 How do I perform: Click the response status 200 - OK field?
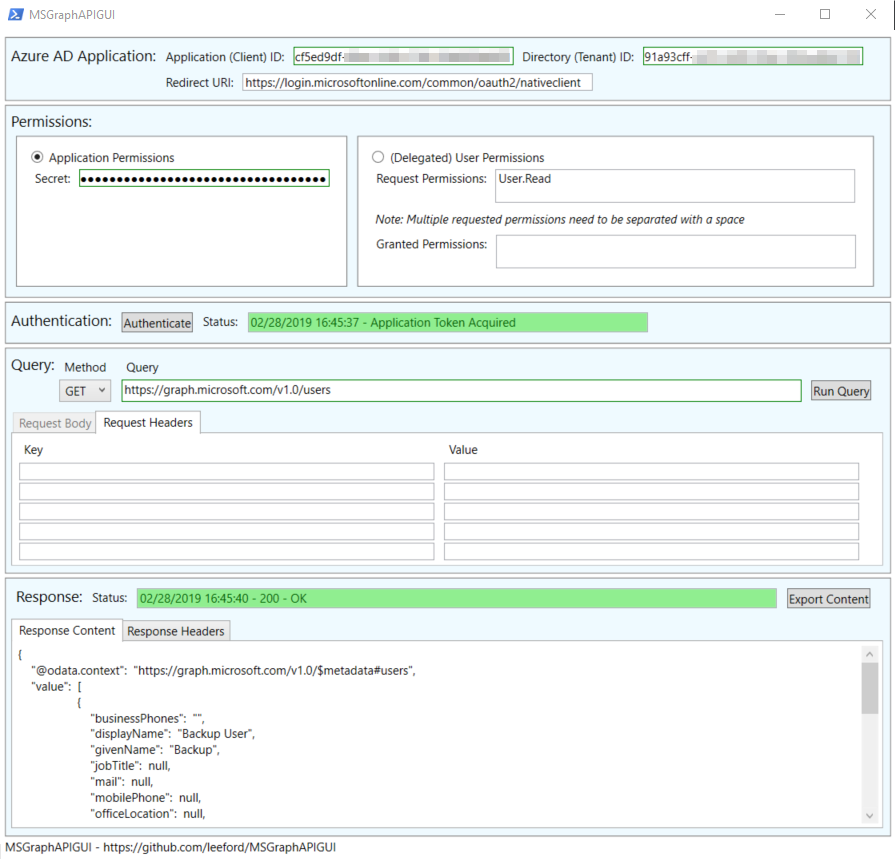tap(457, 598)
